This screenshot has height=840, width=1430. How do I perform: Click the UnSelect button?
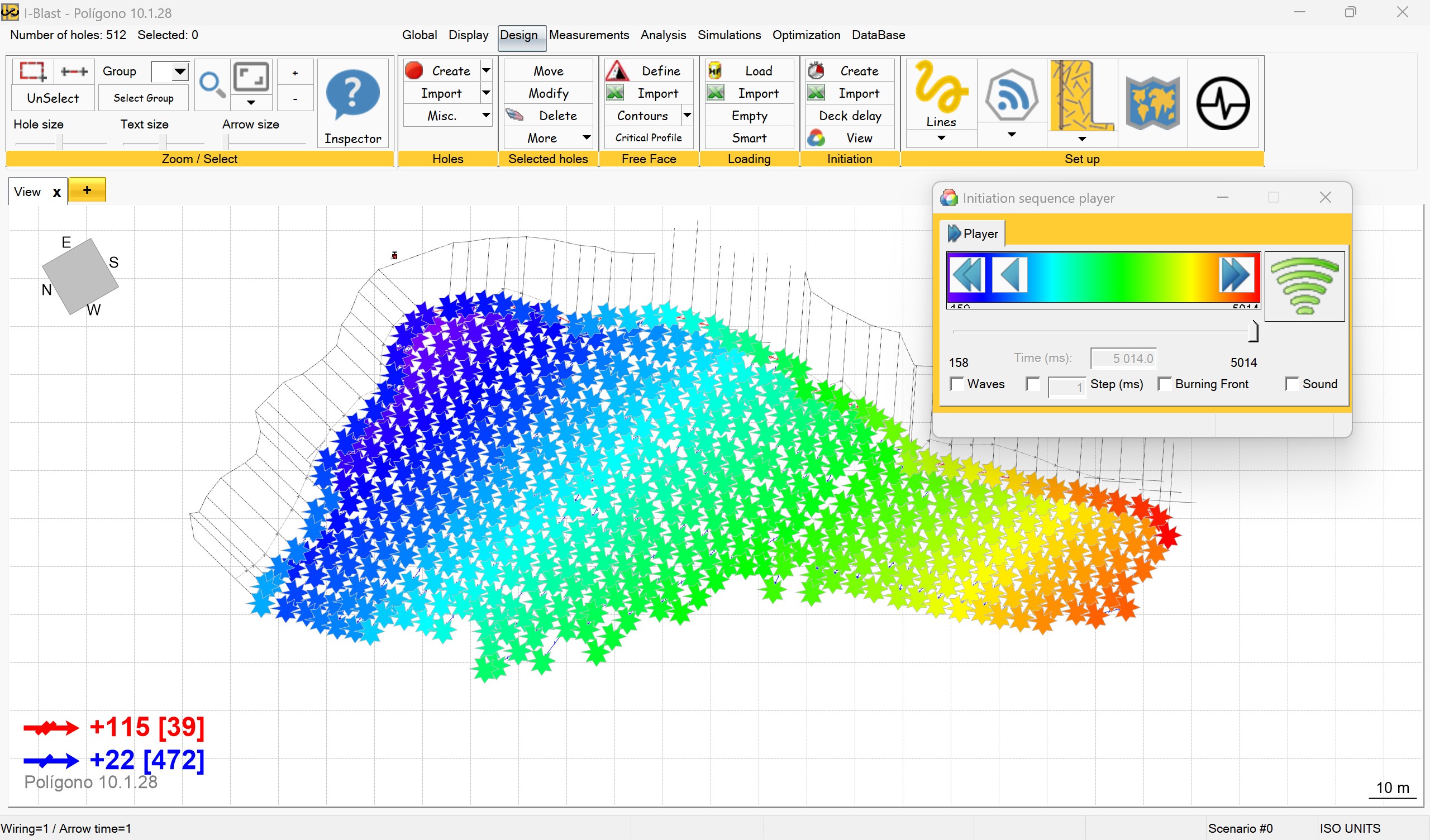click(53, 98)
